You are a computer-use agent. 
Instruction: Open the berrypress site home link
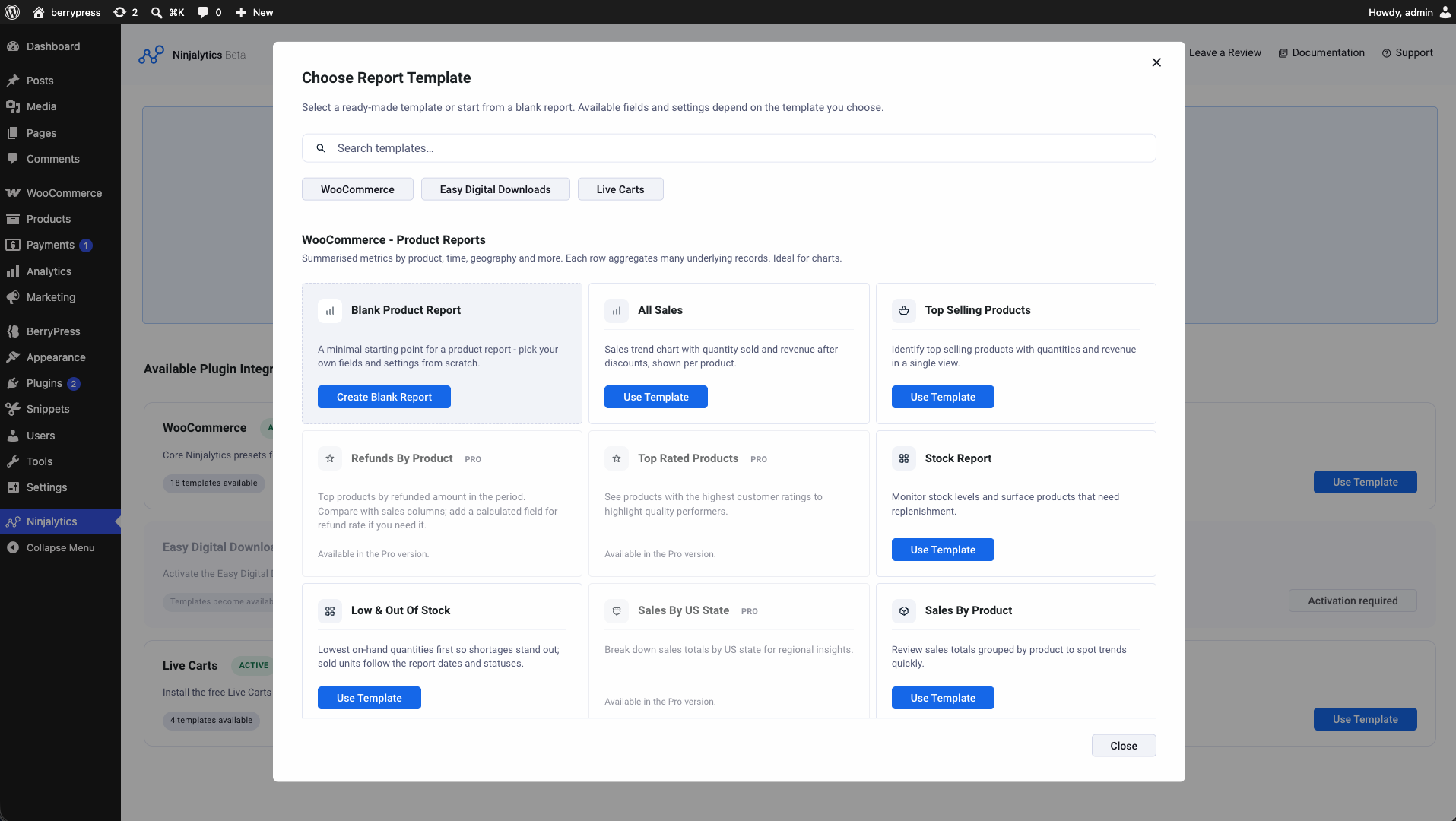coord(67,12)
